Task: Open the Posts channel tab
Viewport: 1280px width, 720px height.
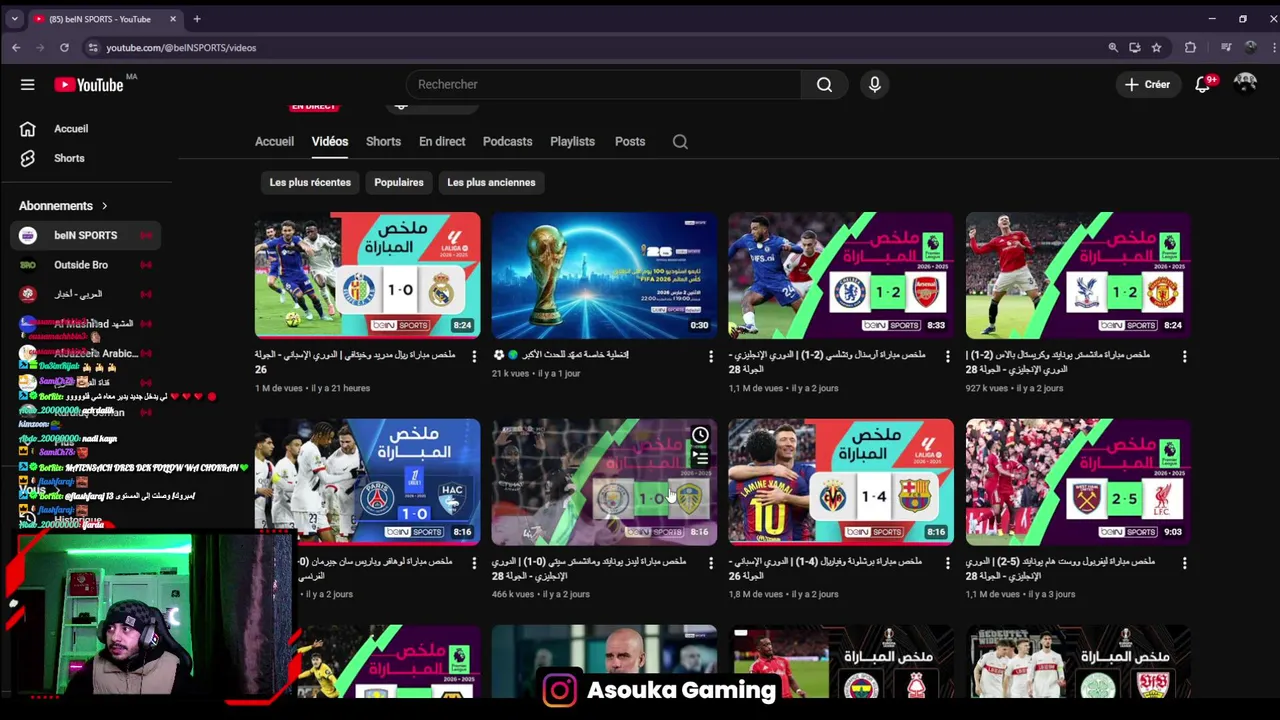Action: click(x=630, y=142)
